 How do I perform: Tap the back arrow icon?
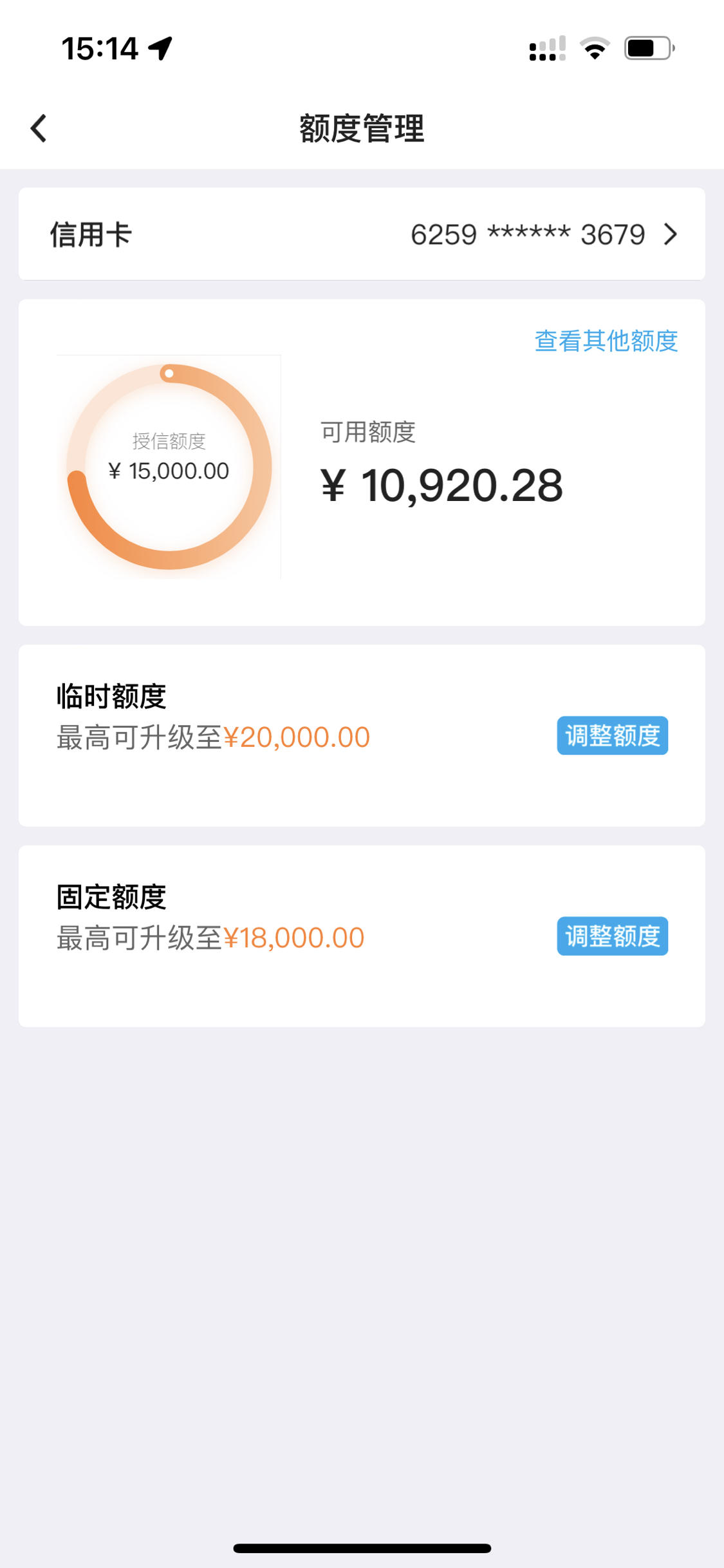(x=39, y=128)
